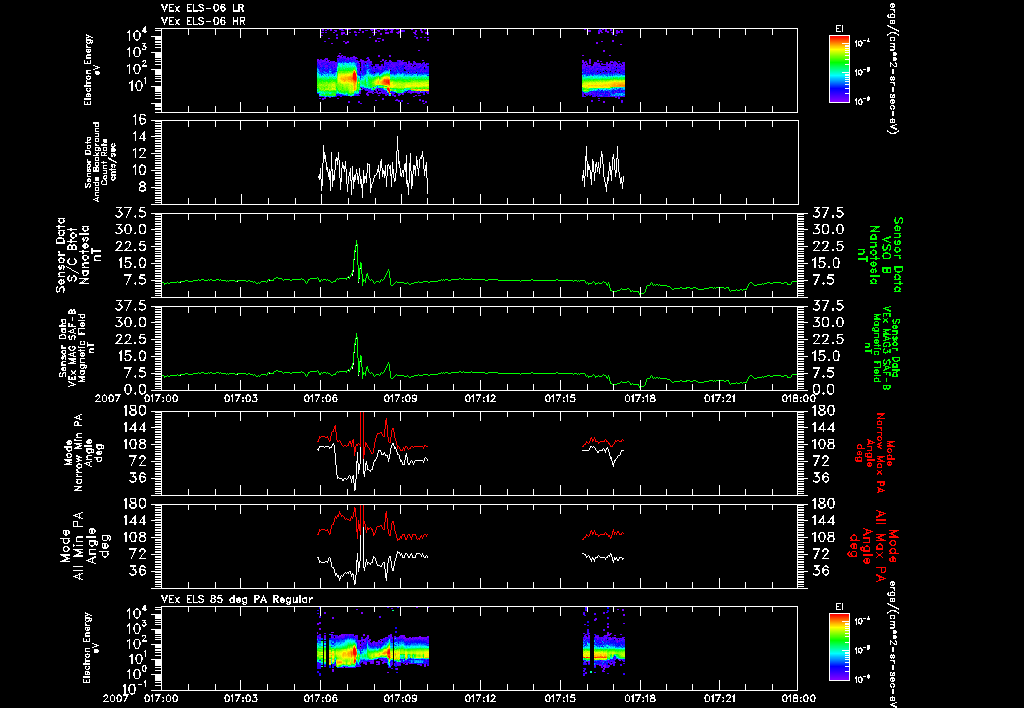1024x708 pixels.
Task: Click '017:21' on the 85 deg PA panel time axis
Action: [x=719, y=698]
